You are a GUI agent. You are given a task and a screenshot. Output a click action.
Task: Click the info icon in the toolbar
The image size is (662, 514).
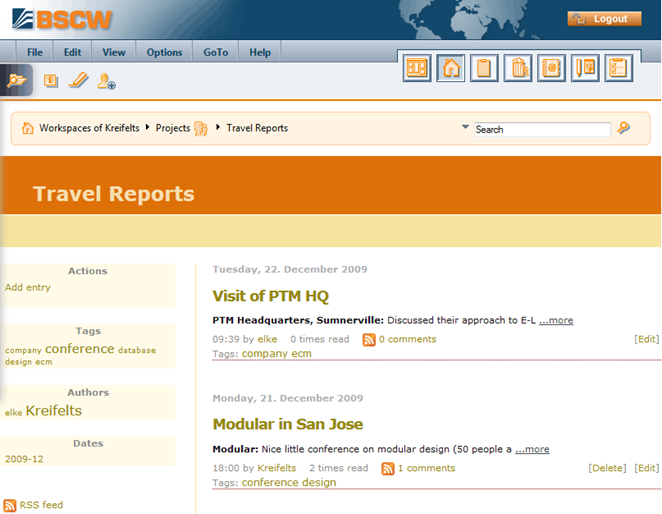[51, 80]
